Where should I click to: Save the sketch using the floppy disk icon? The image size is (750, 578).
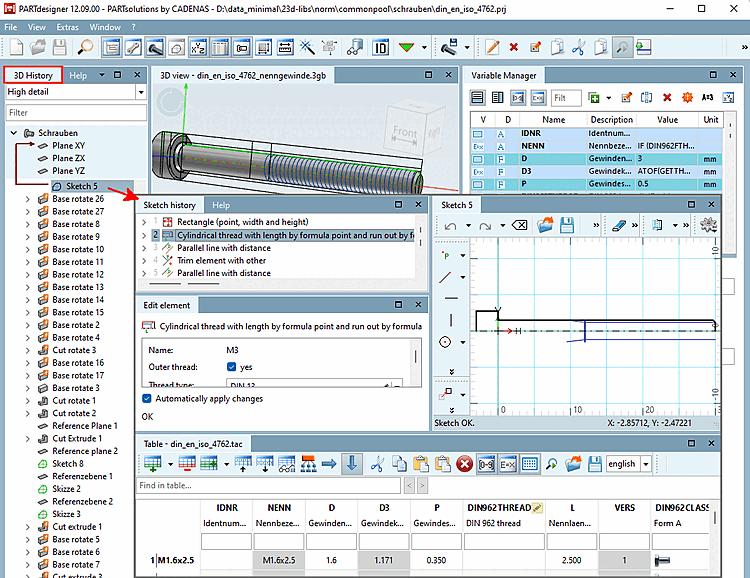(x=567, y=227)
